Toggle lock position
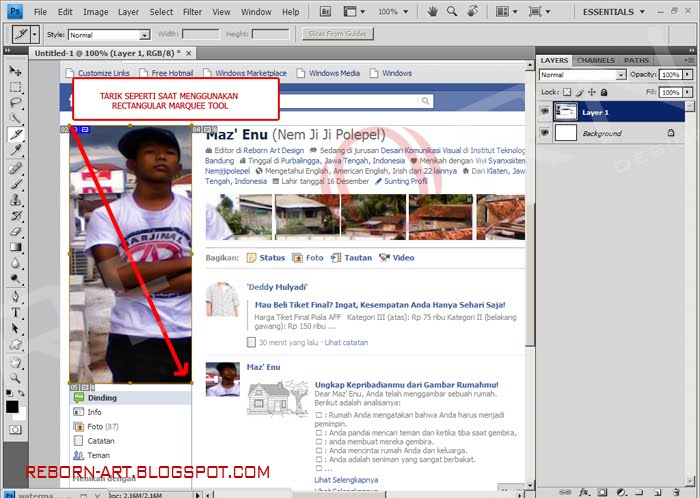This screenshot has height=498, width=700. click(x=592, y=92)
